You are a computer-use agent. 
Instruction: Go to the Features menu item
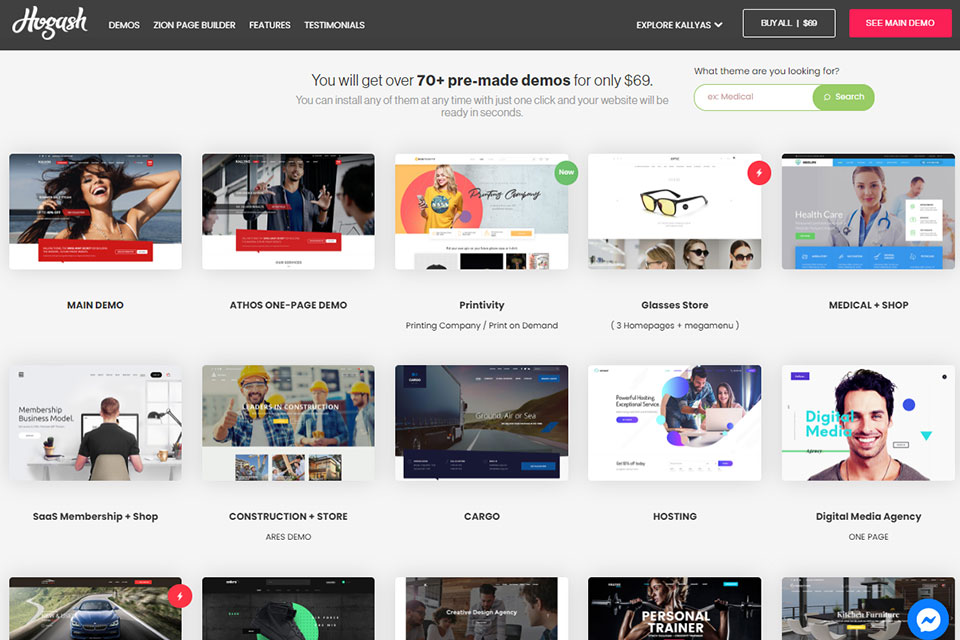pyautogui.click(x=269, y=25)
